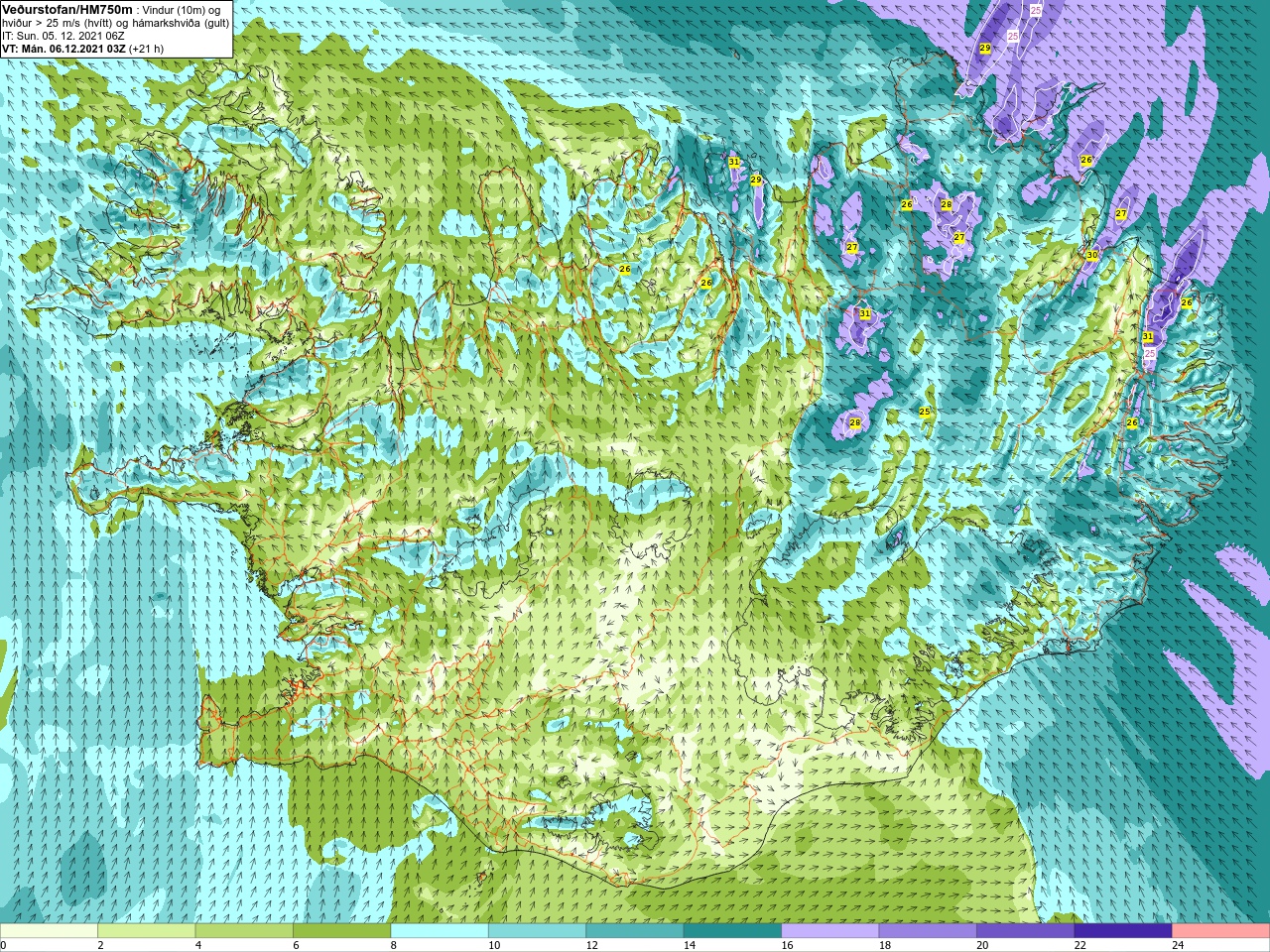Click the yellow gust marker labeled 30
The image size is (1270, 952).
[x=1092, y=255]
